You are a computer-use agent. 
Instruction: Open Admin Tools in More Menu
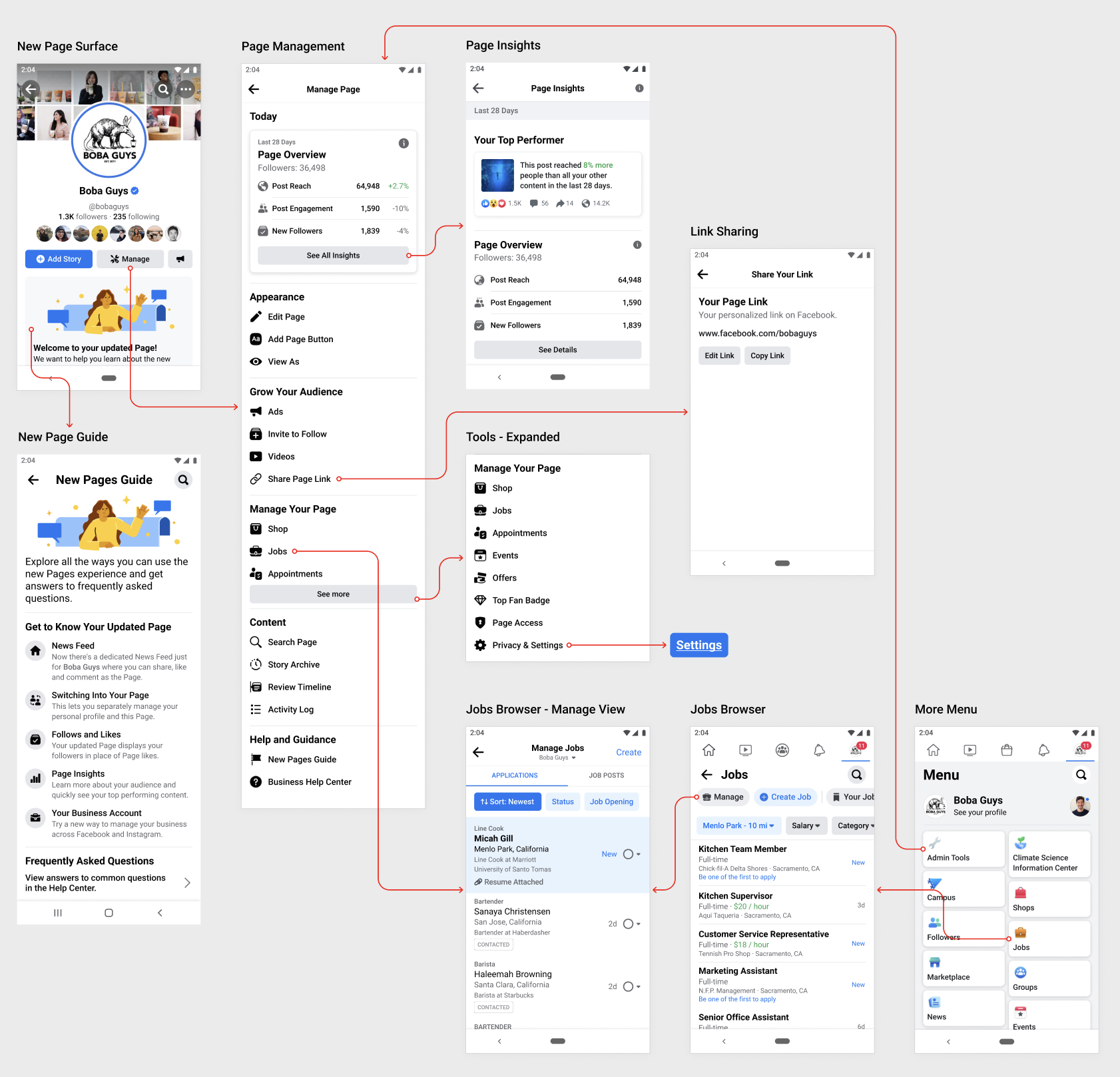click(x=964, y=849)
